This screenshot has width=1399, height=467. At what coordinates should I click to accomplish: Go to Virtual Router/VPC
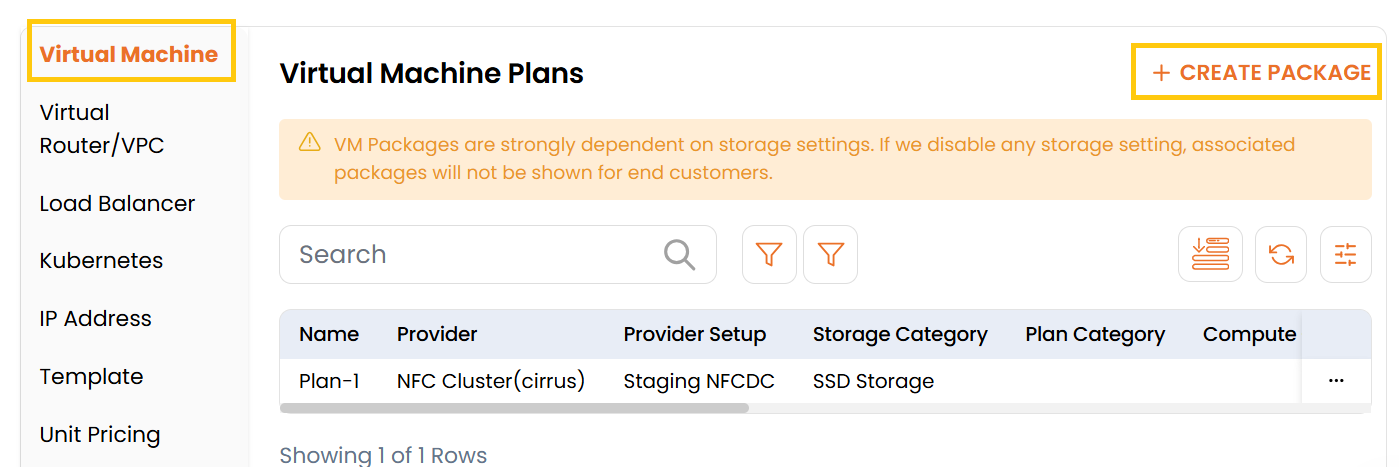coord(101,129)
